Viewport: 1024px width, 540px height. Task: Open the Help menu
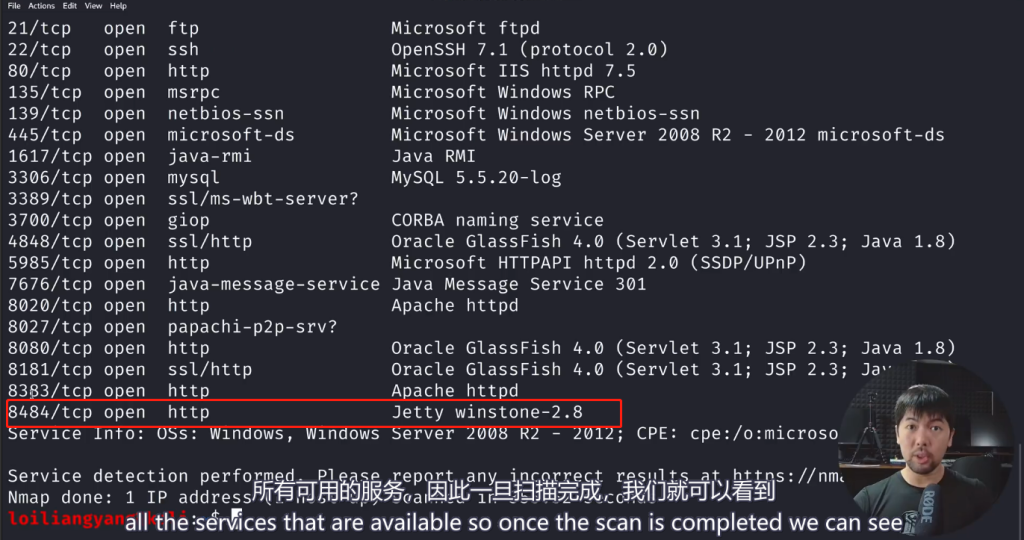[x=118, y=6]
